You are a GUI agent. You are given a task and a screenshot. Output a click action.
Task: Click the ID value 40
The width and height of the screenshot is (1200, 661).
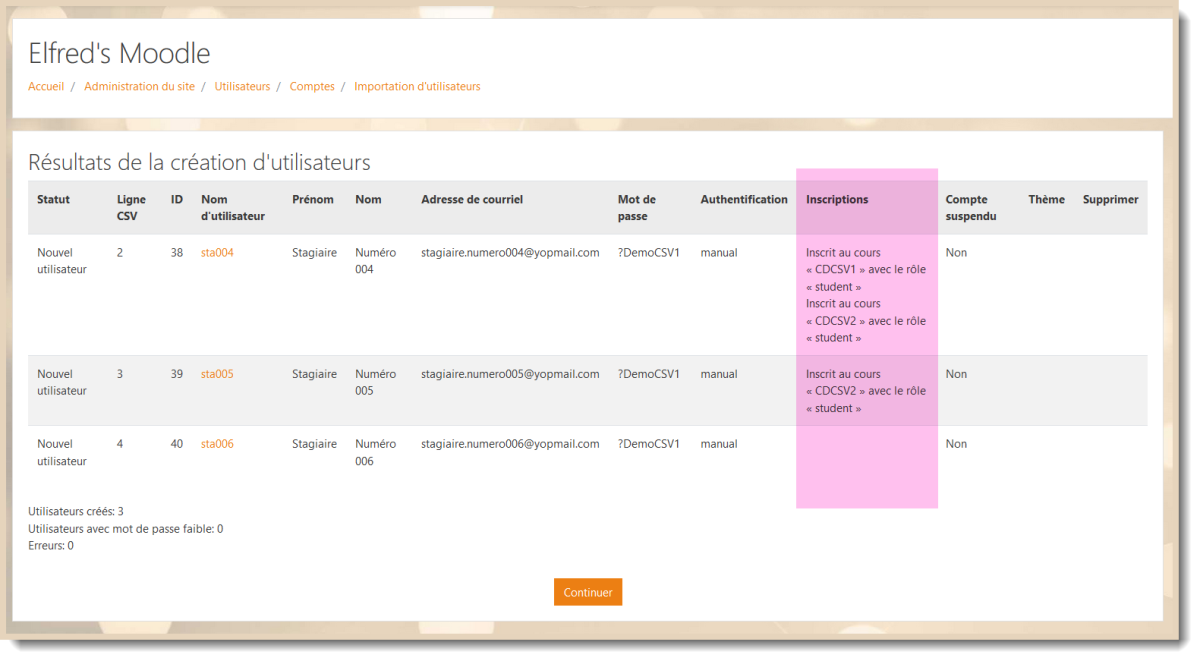[177, 444]
